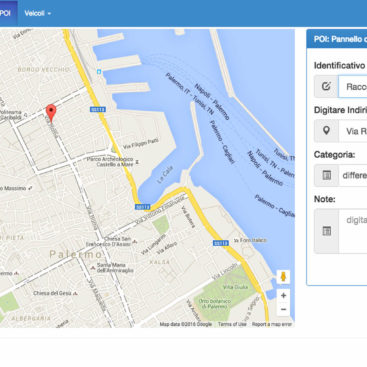The width and height of the screenshot is (367, 367).
Task: Focus the Note text area
Action: (x=353, y=231)
